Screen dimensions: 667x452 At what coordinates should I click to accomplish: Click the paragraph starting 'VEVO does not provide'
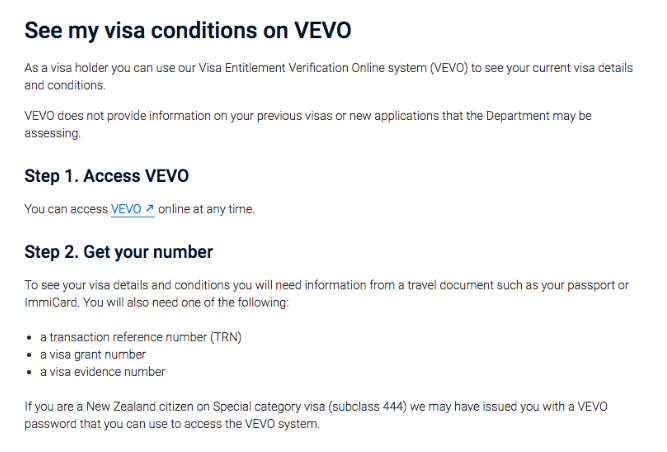coord(308,125)
